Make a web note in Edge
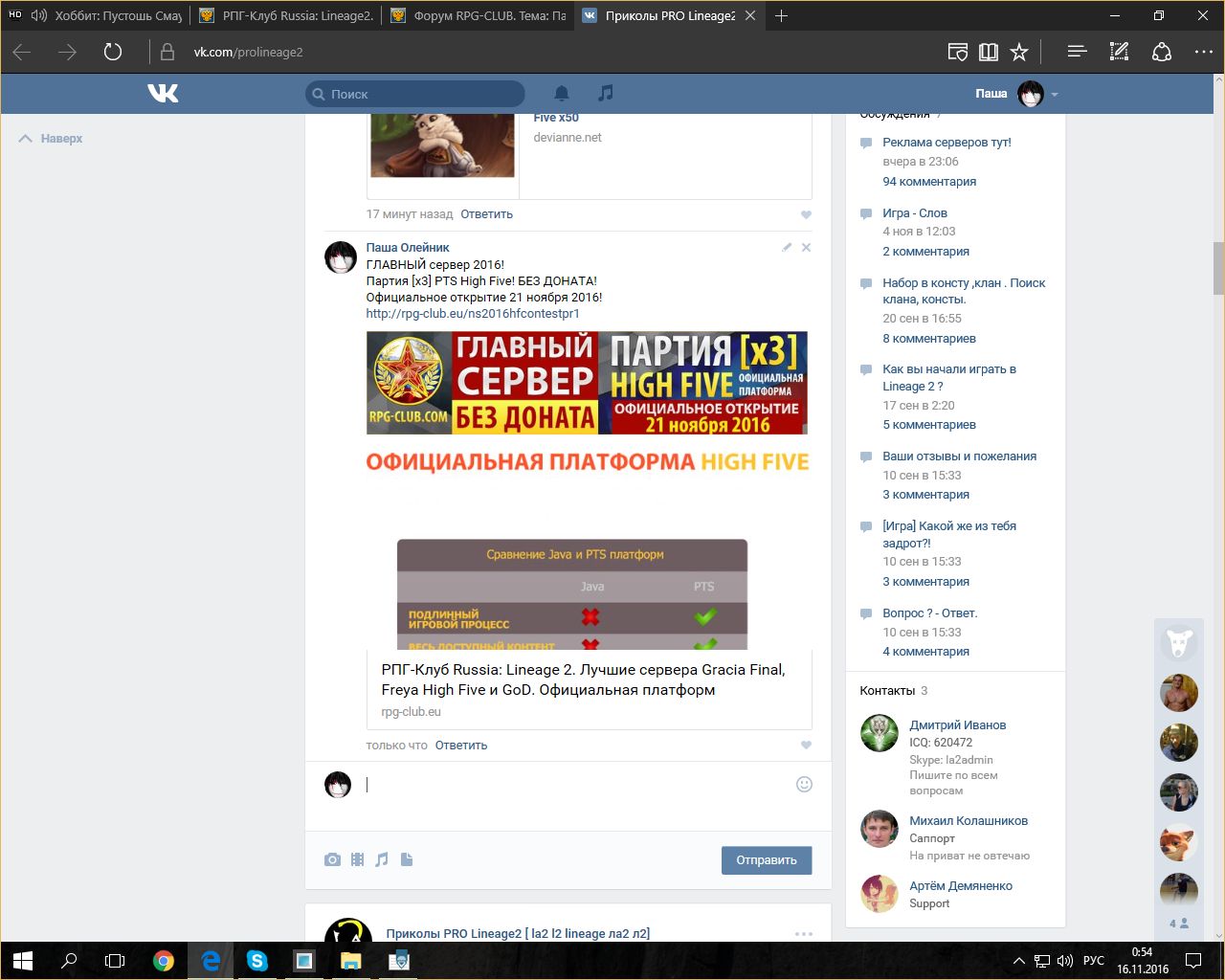This screenshot has width=1225, height=980. point(1119,52)
